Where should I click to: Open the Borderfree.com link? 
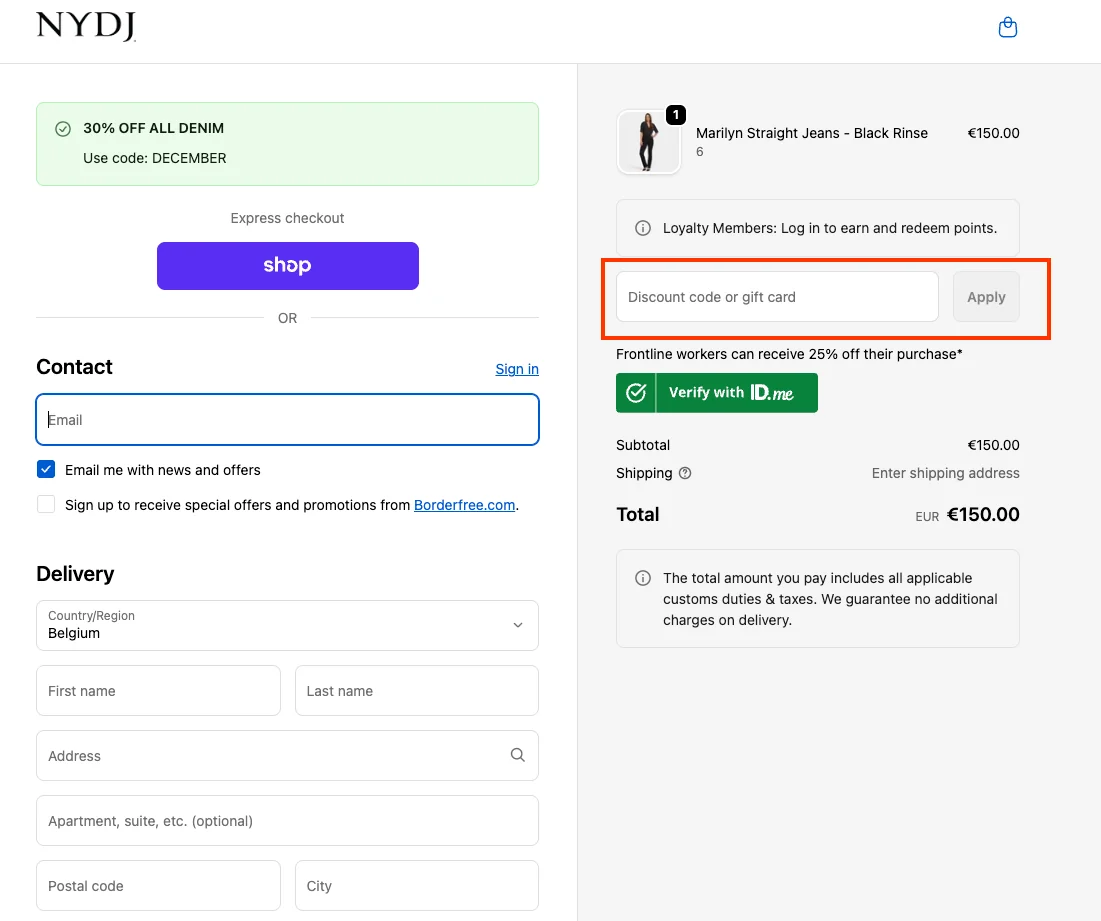(465, 505)
